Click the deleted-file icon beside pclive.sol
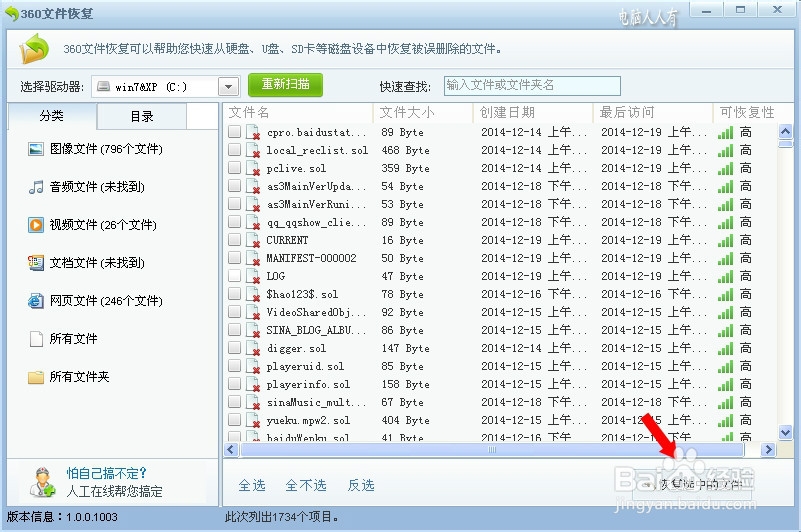The width and height of the screenshot is (801, 532). point(253,168)
